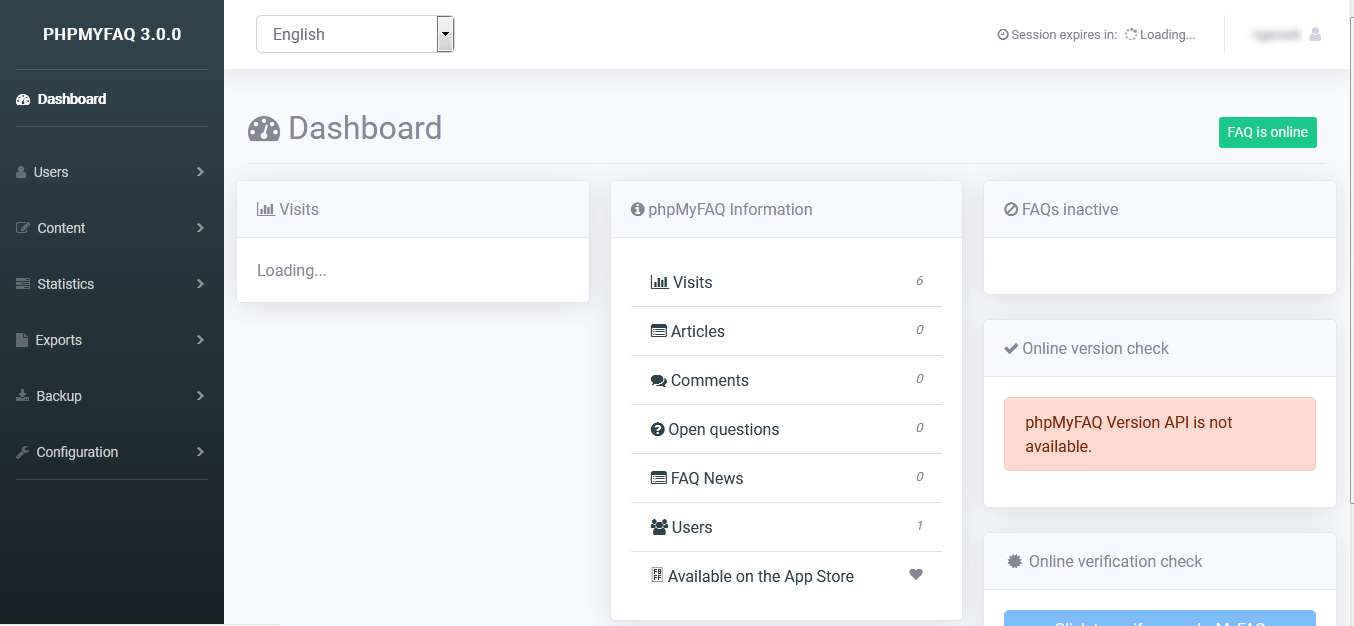Click the bar chart icon in Visits list row
The width and height of the screenshot is (1354, 626).
pyautogui.click(x=659, y=282)
